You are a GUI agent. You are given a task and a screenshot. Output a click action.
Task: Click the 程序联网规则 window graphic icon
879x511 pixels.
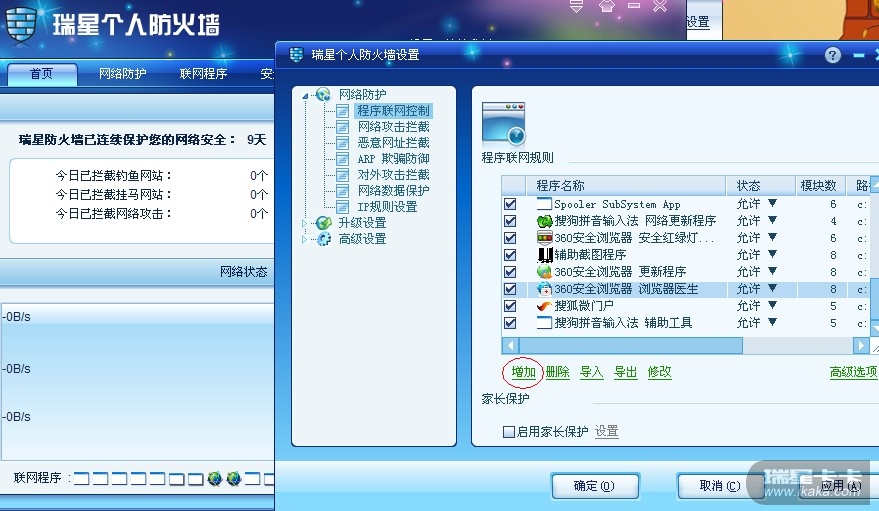pos(503,123)
